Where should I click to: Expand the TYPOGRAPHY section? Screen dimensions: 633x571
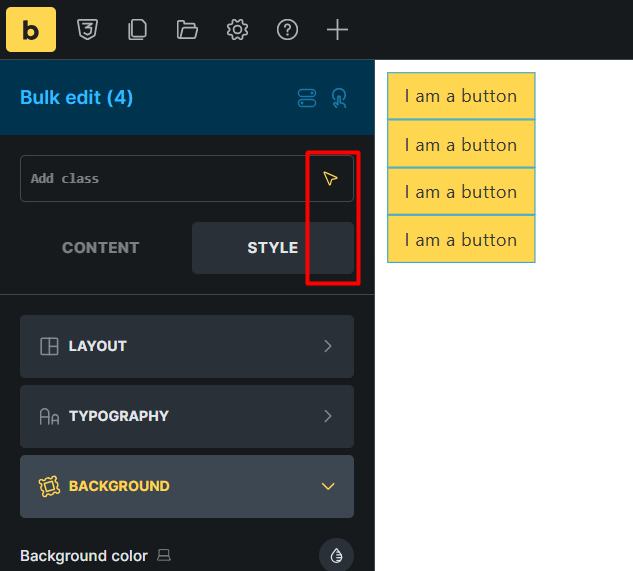(187, 416)
